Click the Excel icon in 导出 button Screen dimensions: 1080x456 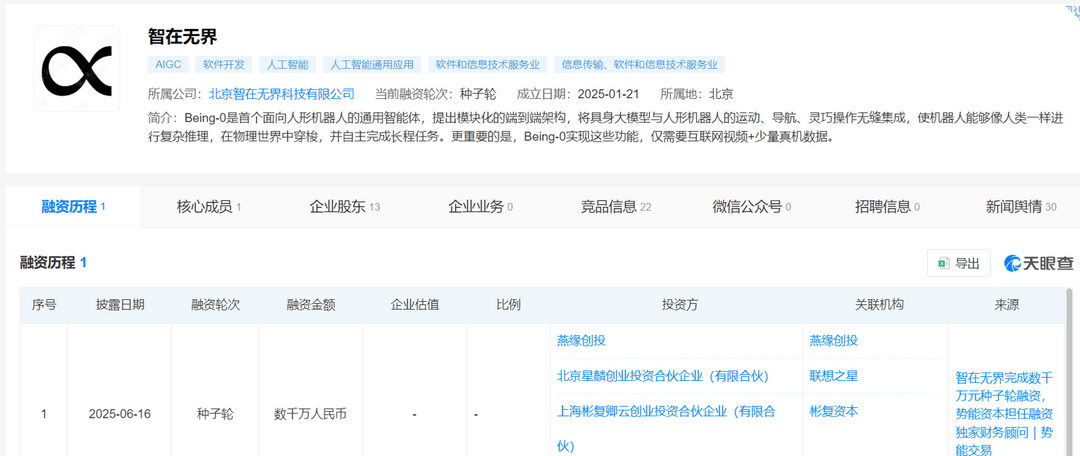coord(943,263)
